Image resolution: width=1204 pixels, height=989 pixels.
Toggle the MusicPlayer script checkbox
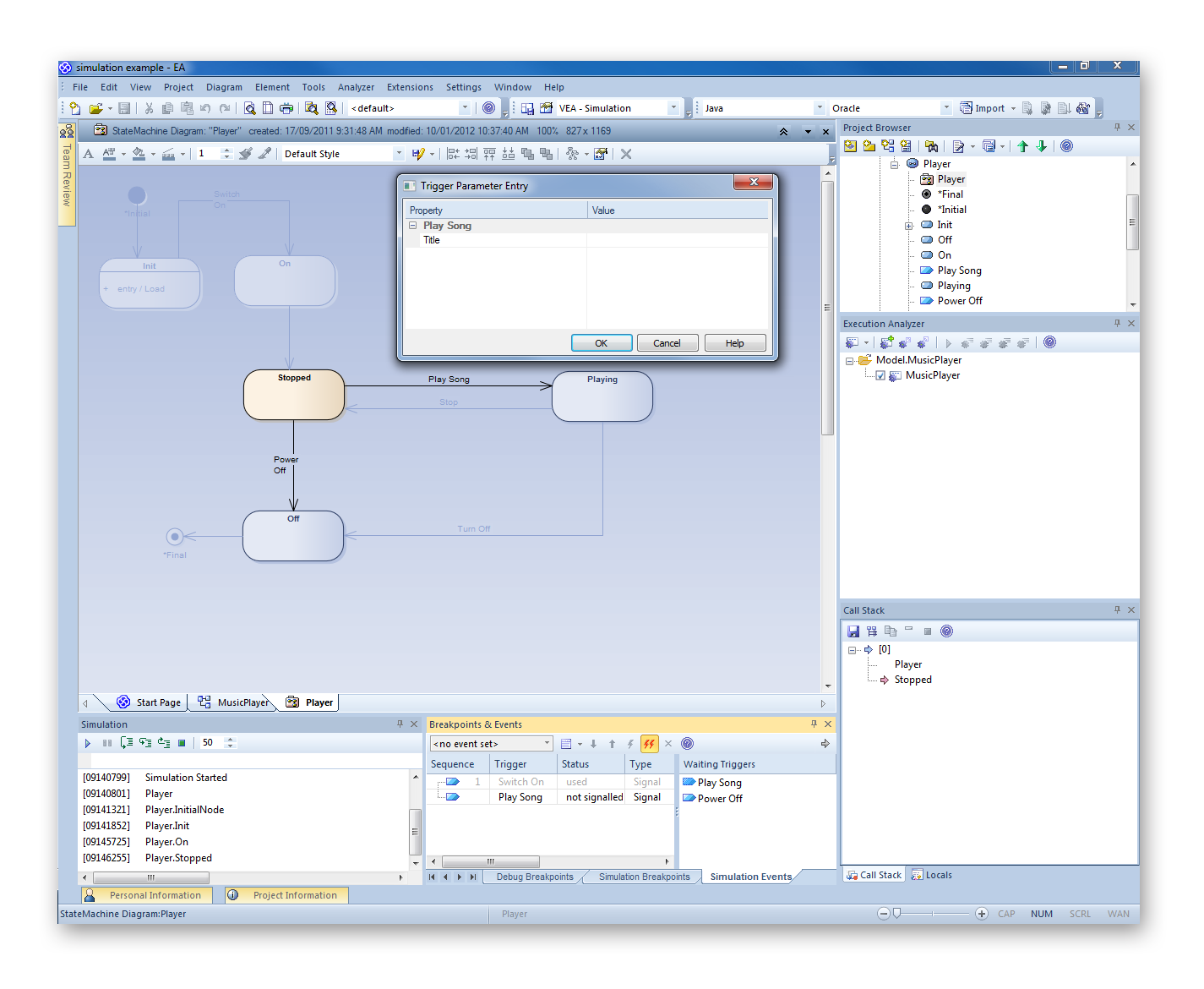[x=880, y=375]
